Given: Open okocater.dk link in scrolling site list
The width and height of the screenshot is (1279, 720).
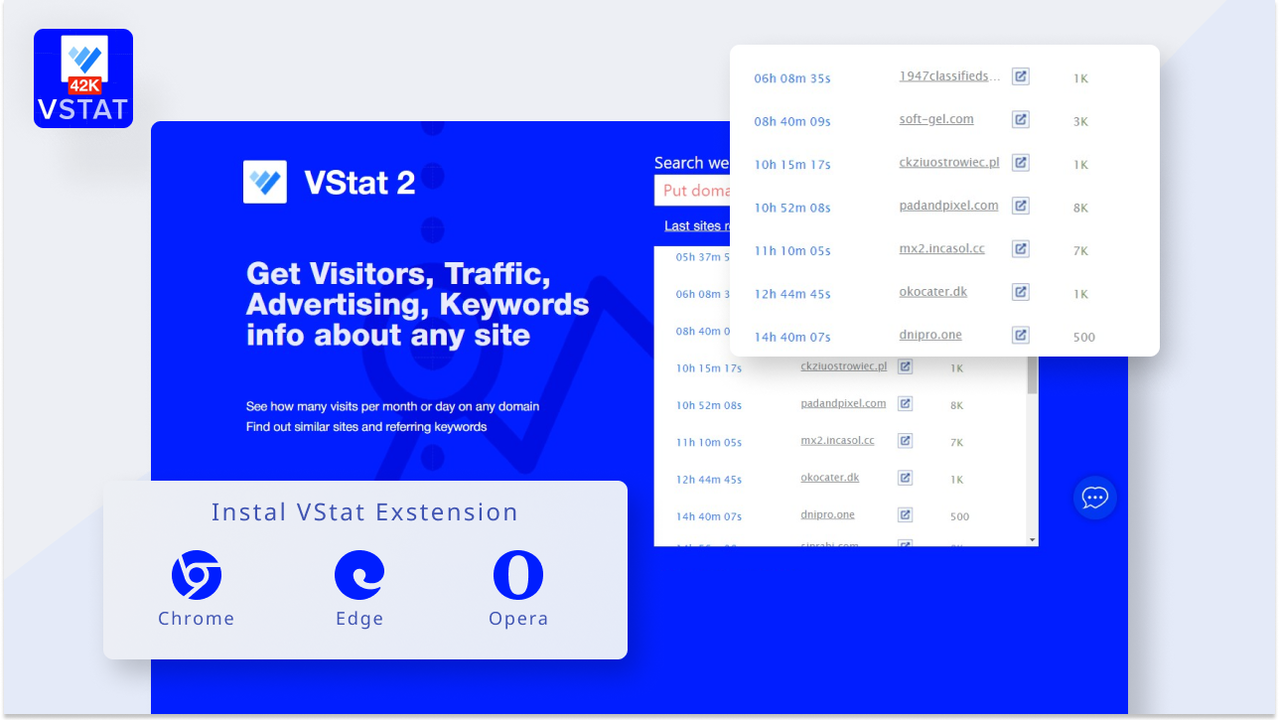Looking at the screenshot, I should [x=830, y=477].
